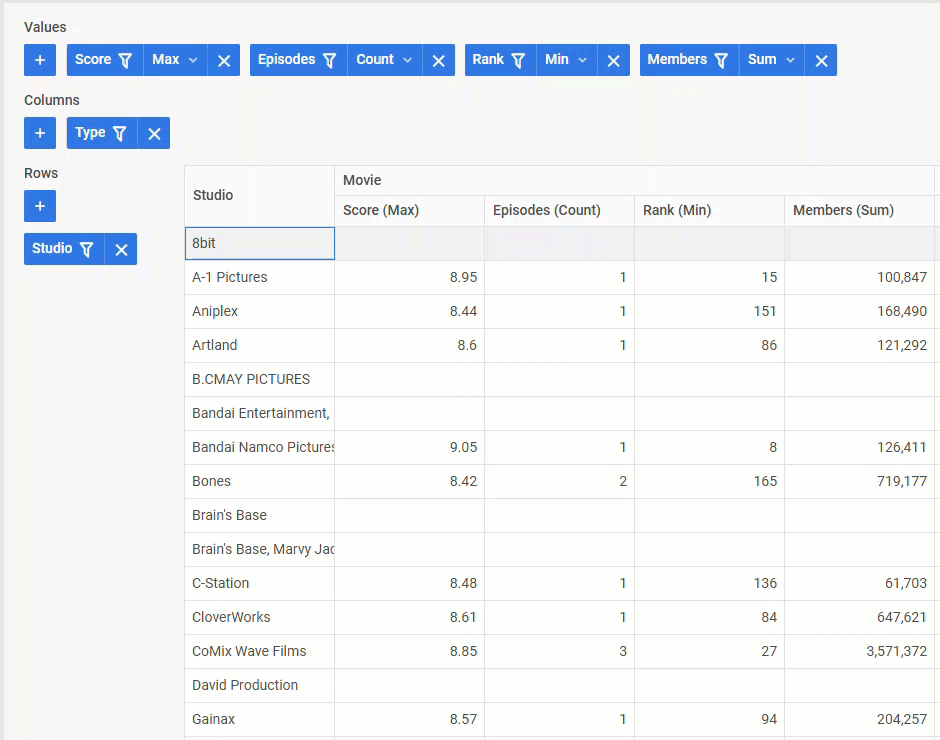
Task: Open filter for Rank value chip
Action: pos(518,60)
